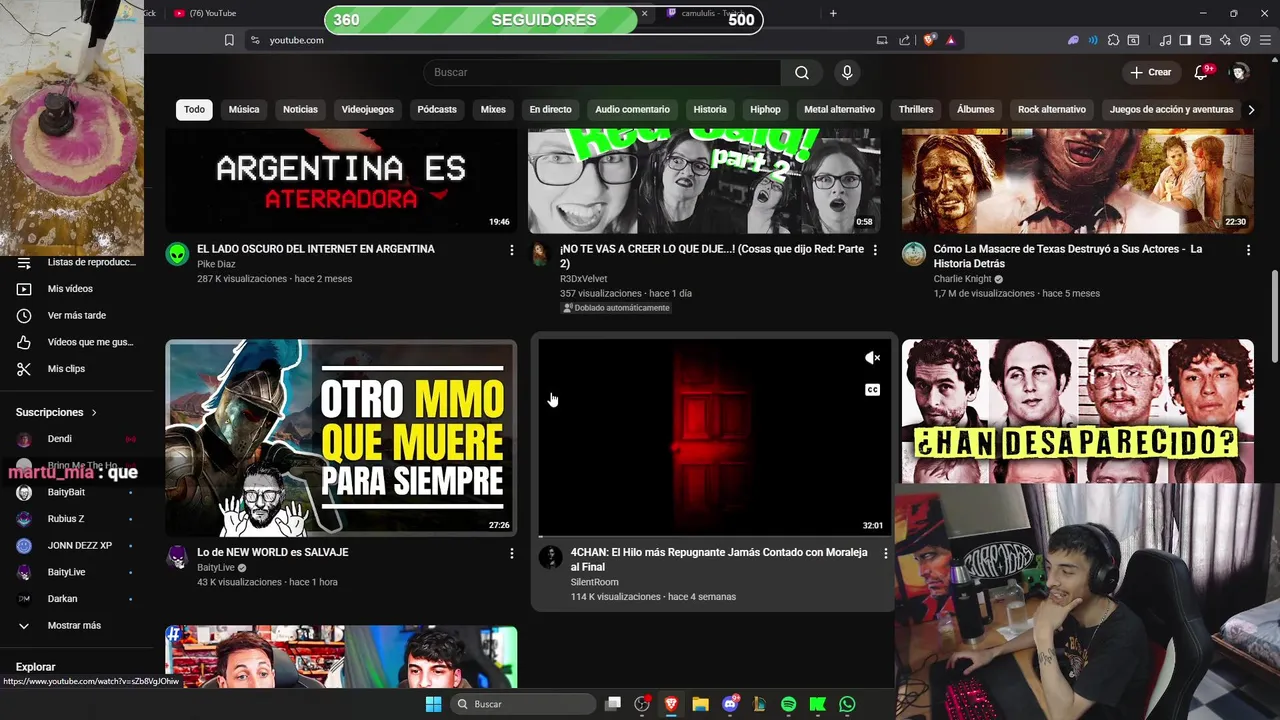Select the Todo category chip

(x=194, y=109)
